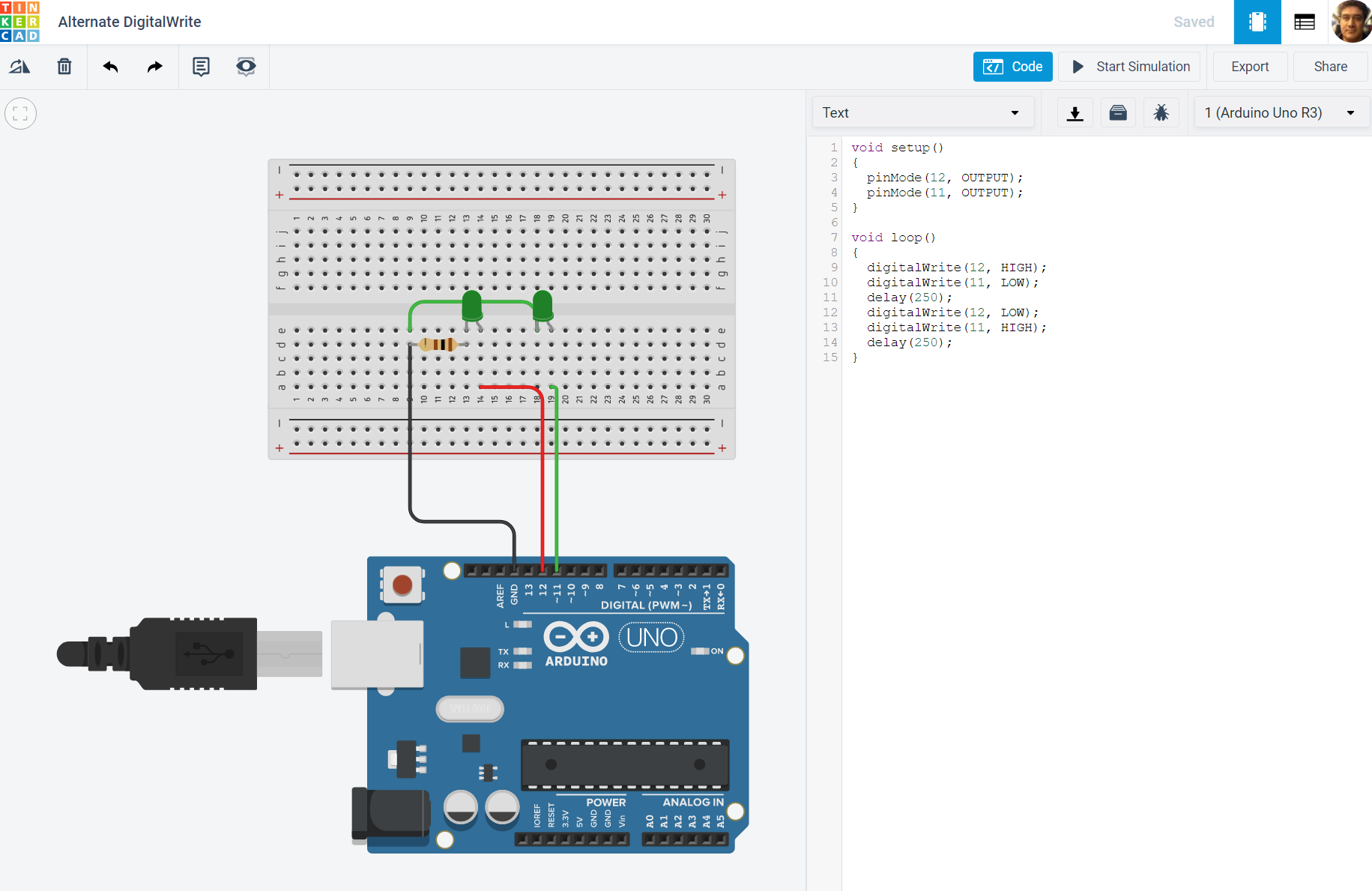Screen dimensions: 1372x891
Task: Toggle notes visibility eye icon
Action: point(246,67)
